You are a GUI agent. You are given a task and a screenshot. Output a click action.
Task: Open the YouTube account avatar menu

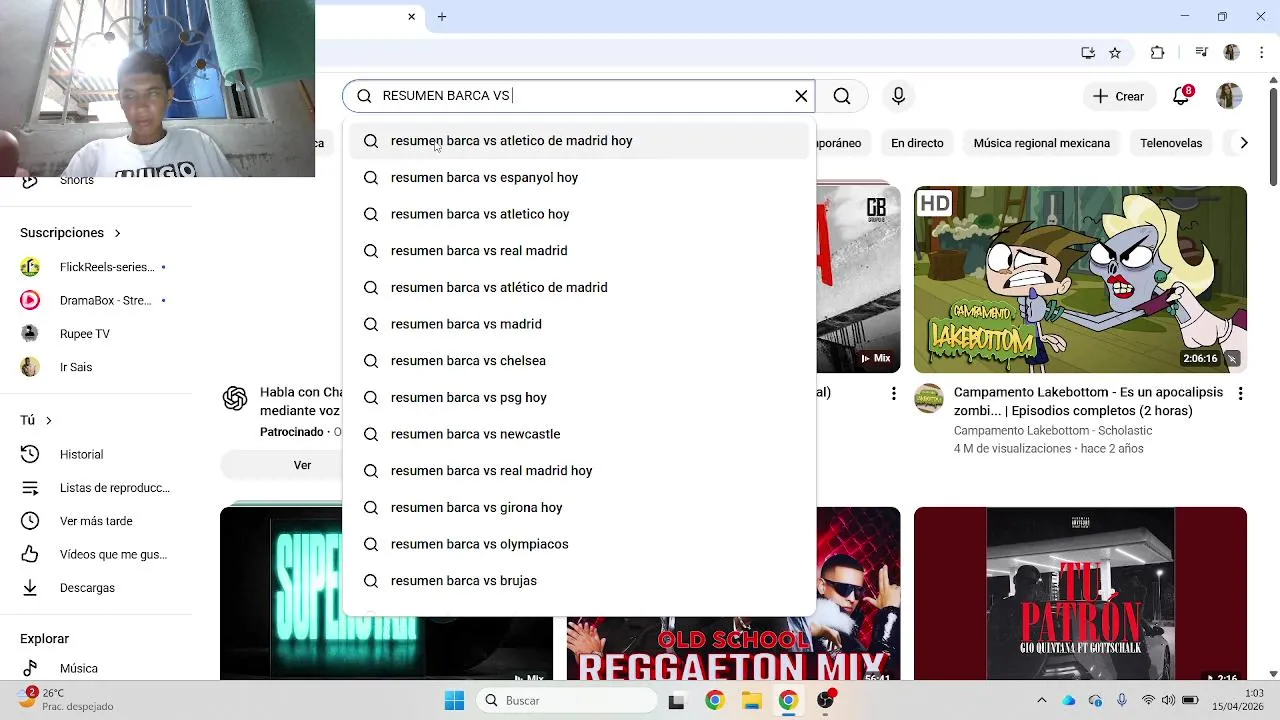coord(1229,96)
